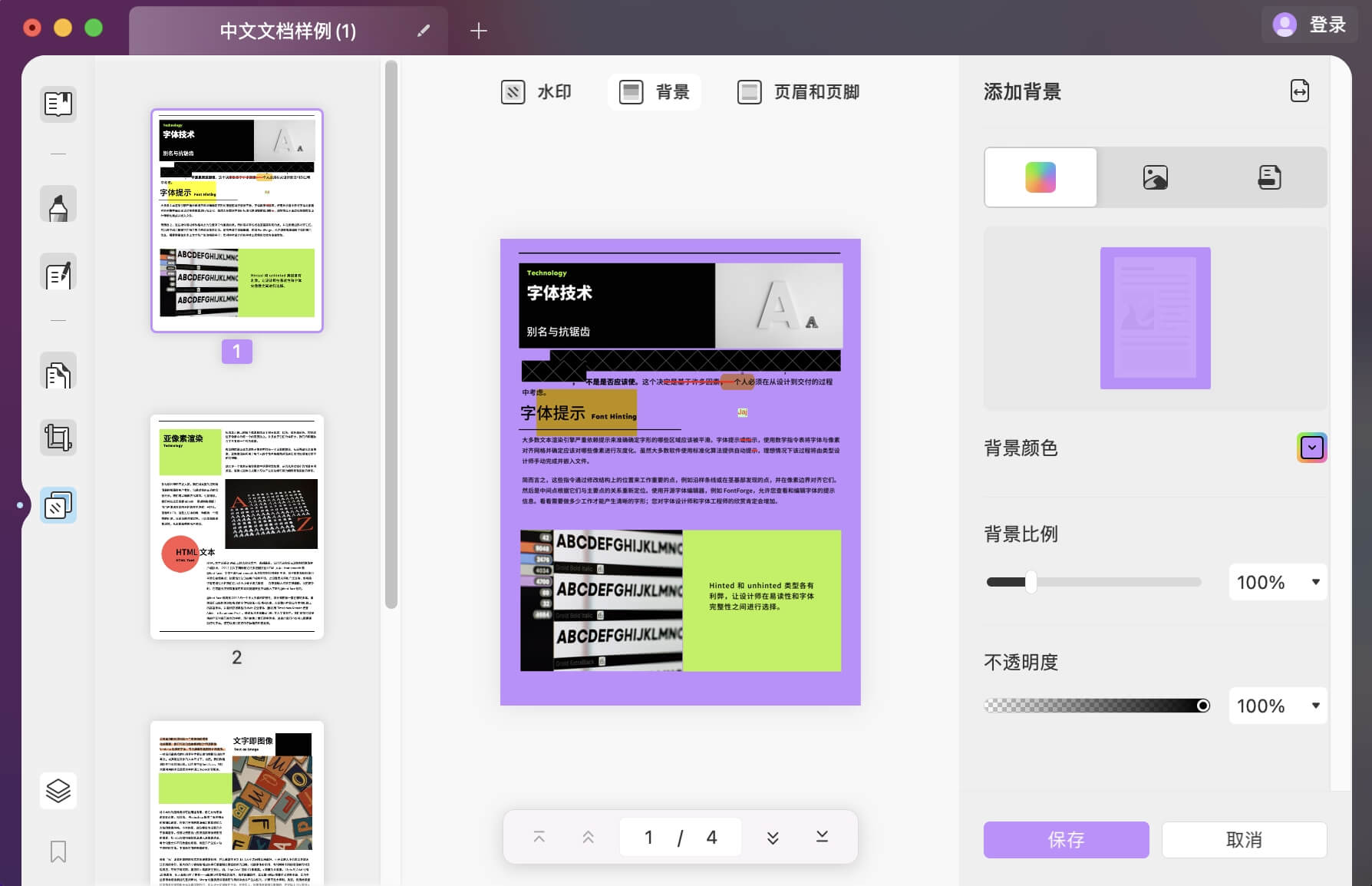The image size is (1372, 886).
Task: Click the 字体提示 heading in document
Action: (552, 413)
